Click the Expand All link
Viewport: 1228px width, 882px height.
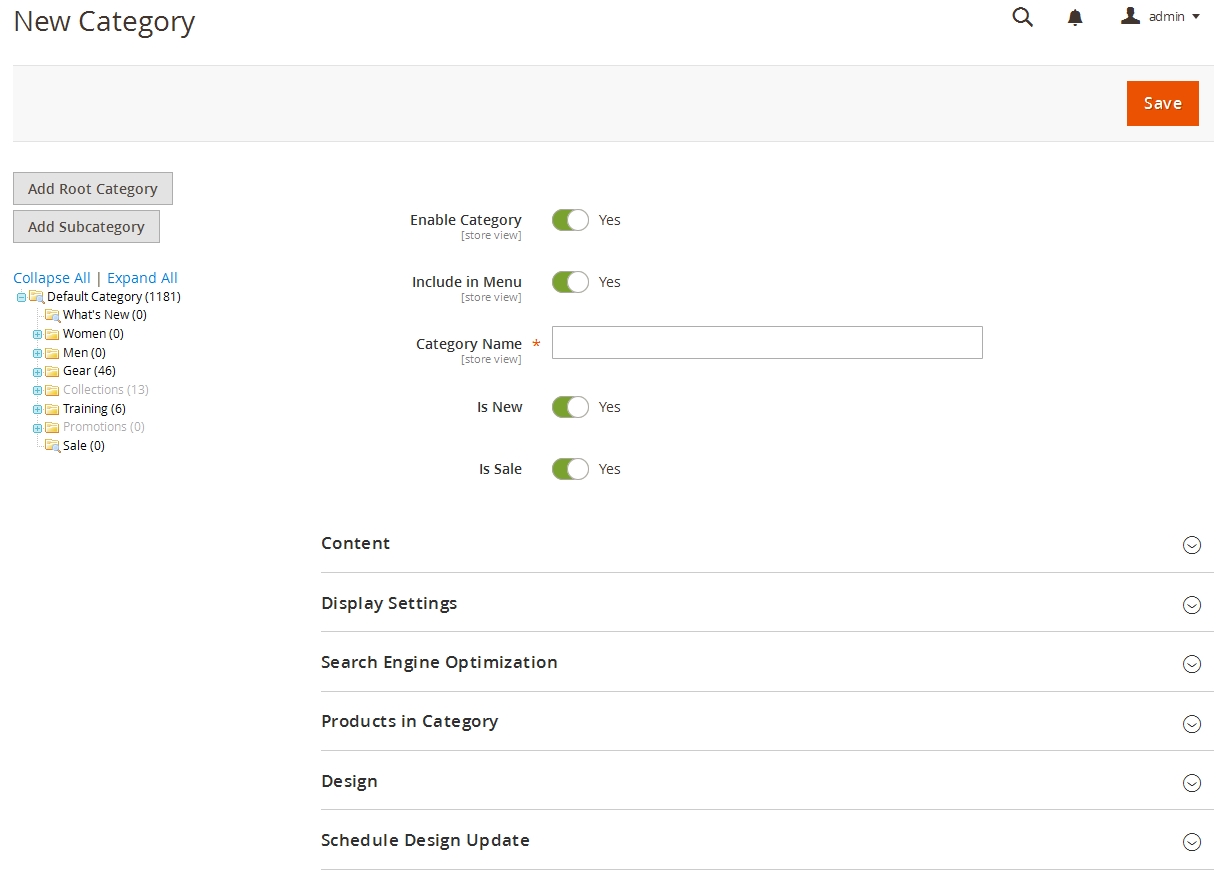click(x=142, y=278)
